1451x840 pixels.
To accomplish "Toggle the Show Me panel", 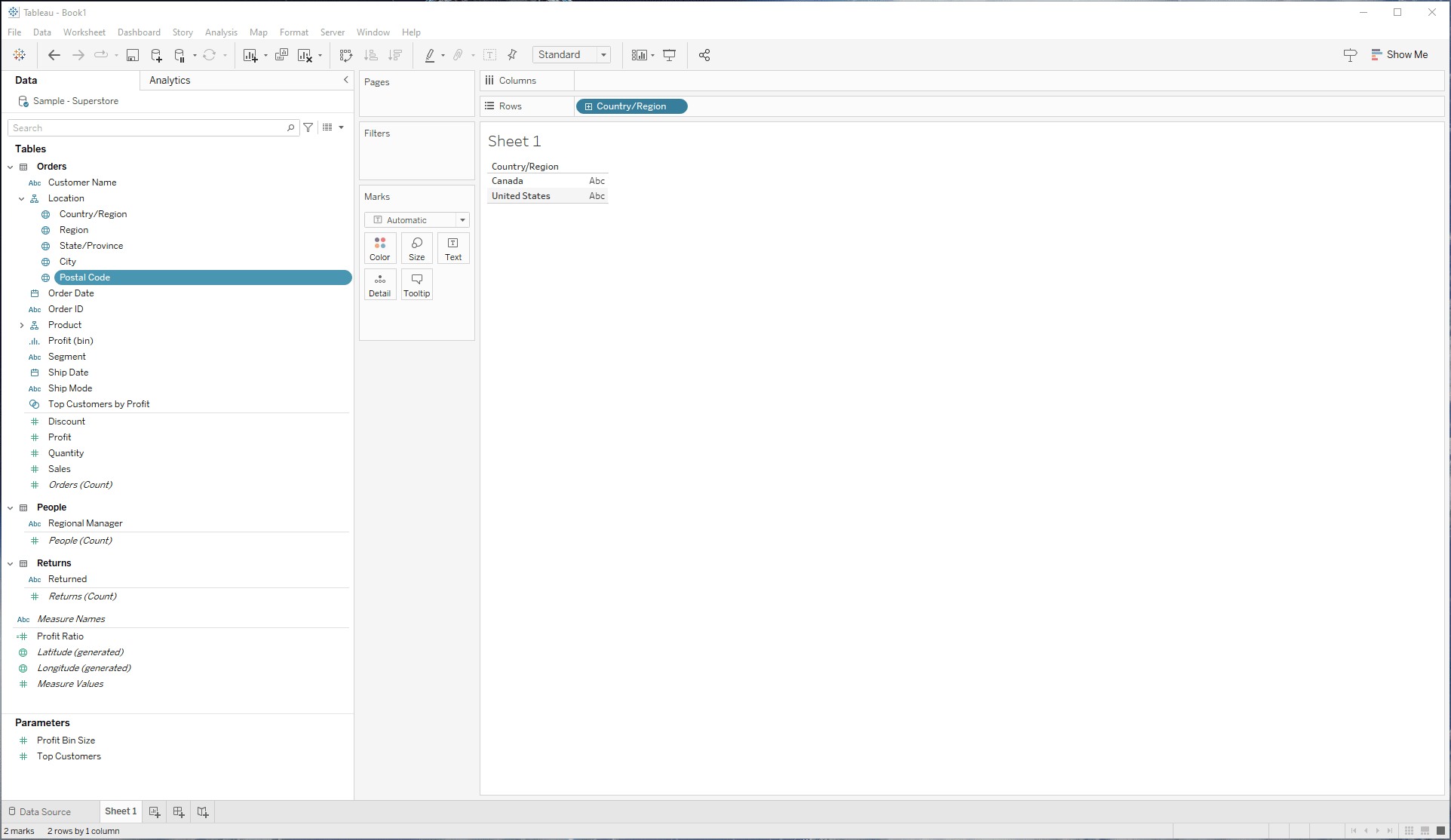I will pyautogui.click(x=1399, y=55).
